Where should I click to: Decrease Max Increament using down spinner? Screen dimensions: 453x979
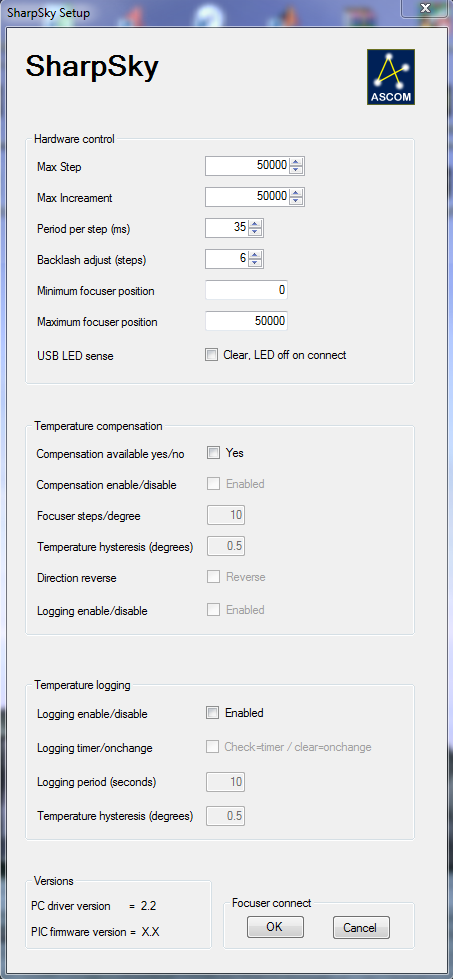(296, 200)
